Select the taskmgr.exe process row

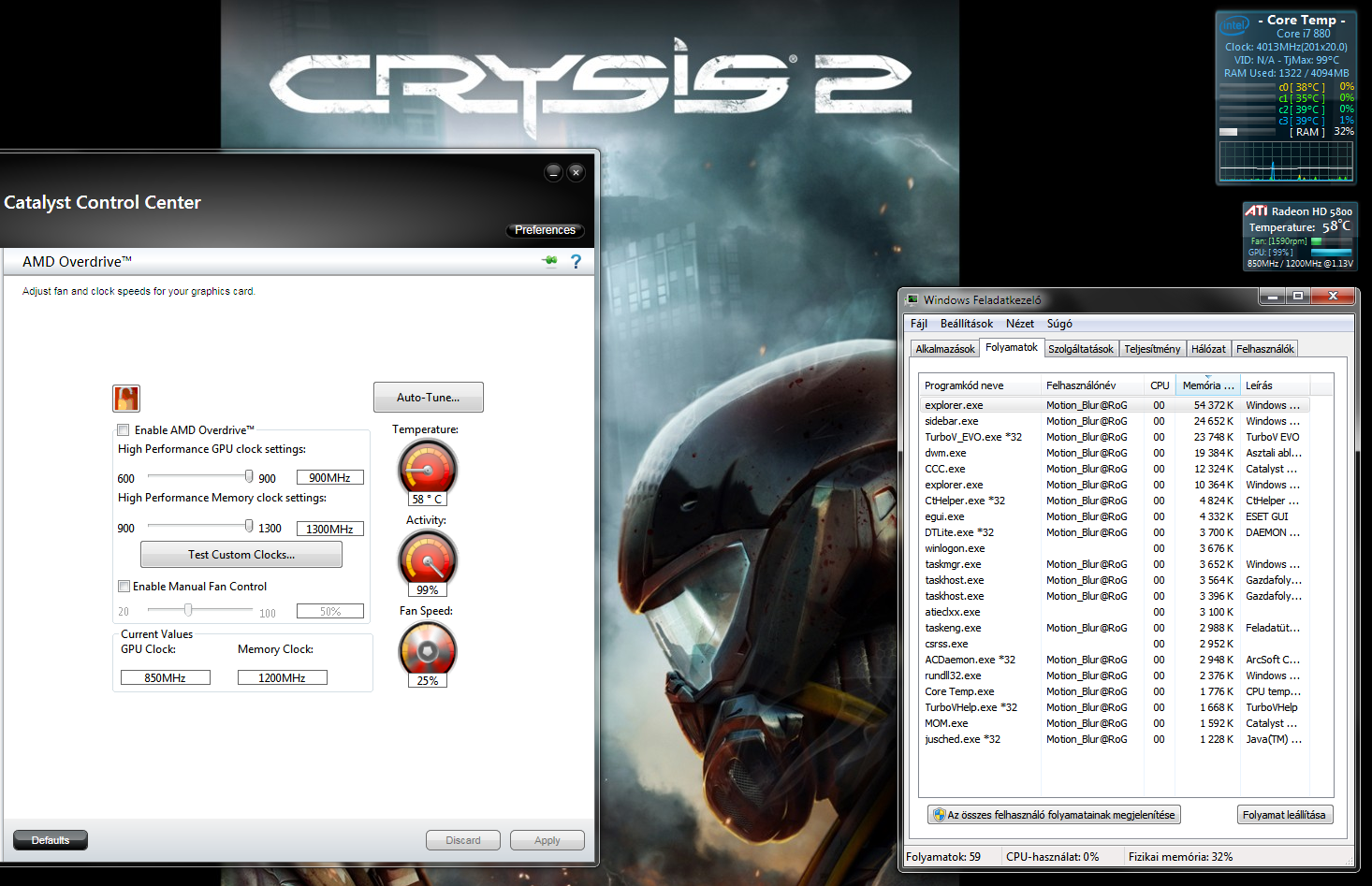coord(1115,564)
